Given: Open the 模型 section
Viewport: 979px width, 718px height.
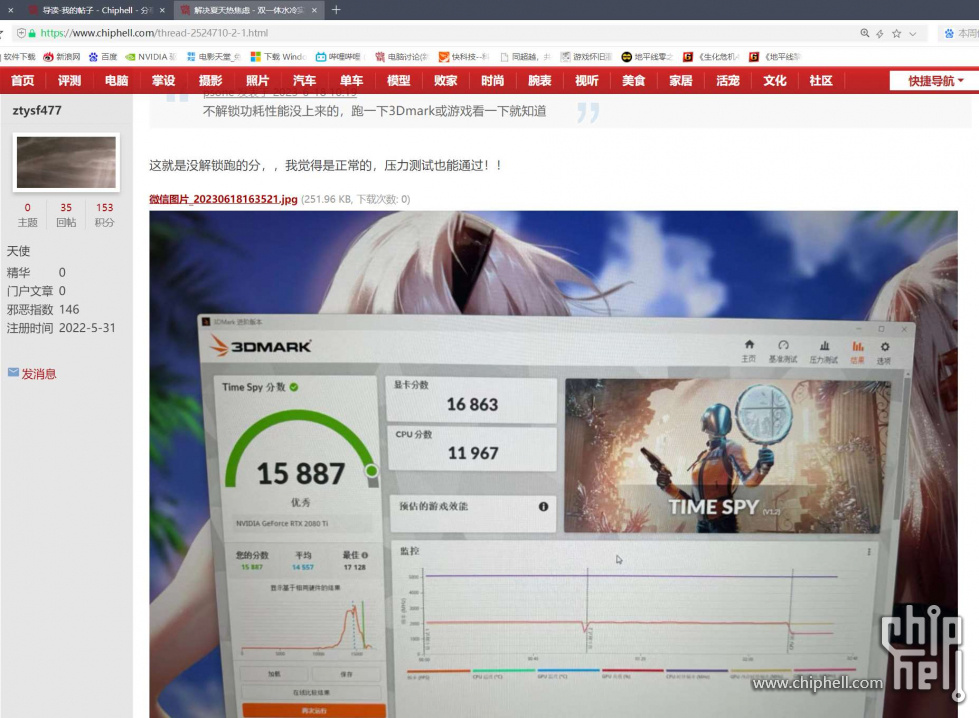Looking at the screenshot, I should pyautogui.click(x=398, y=81).
